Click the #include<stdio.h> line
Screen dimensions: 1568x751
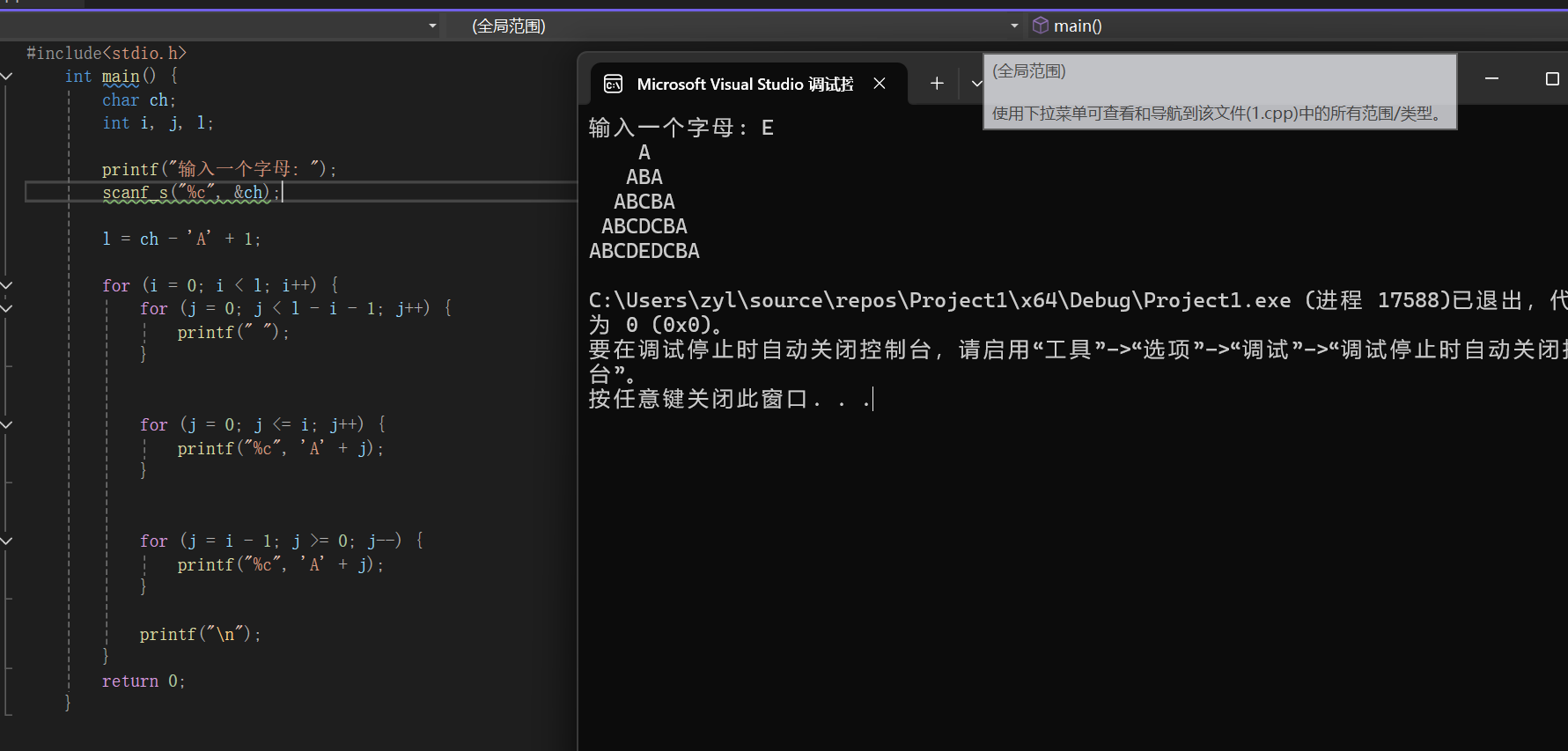pyautogui.click(x=107, y=54)
